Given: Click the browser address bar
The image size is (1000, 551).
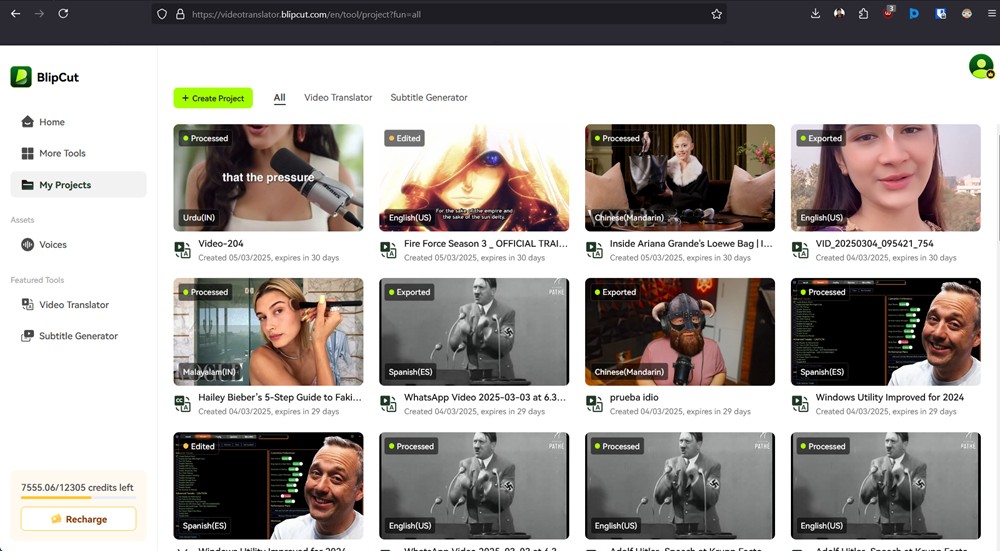Looking at the screenshot, I should 439,14.
